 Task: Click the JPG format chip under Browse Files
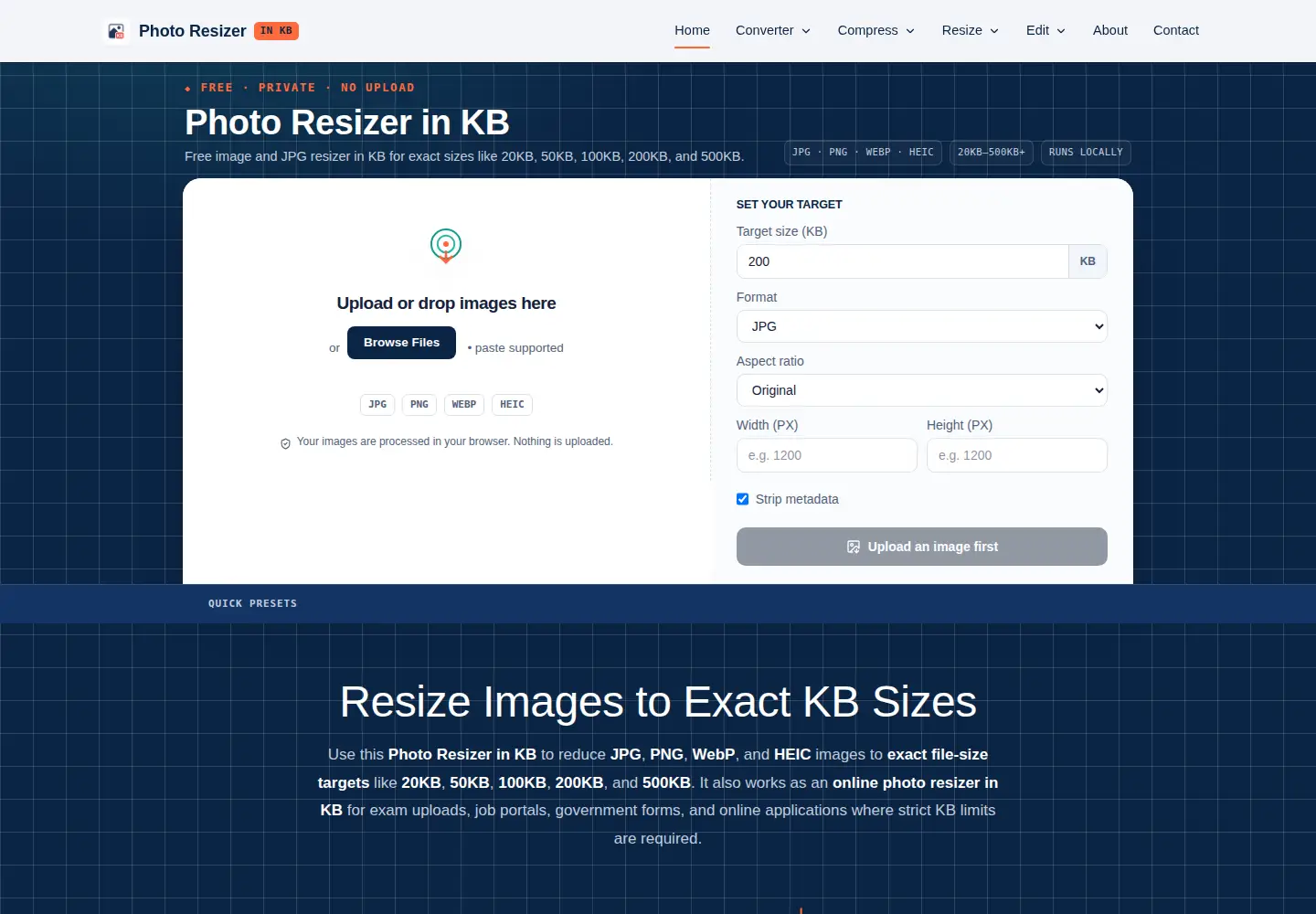point(377,405)
